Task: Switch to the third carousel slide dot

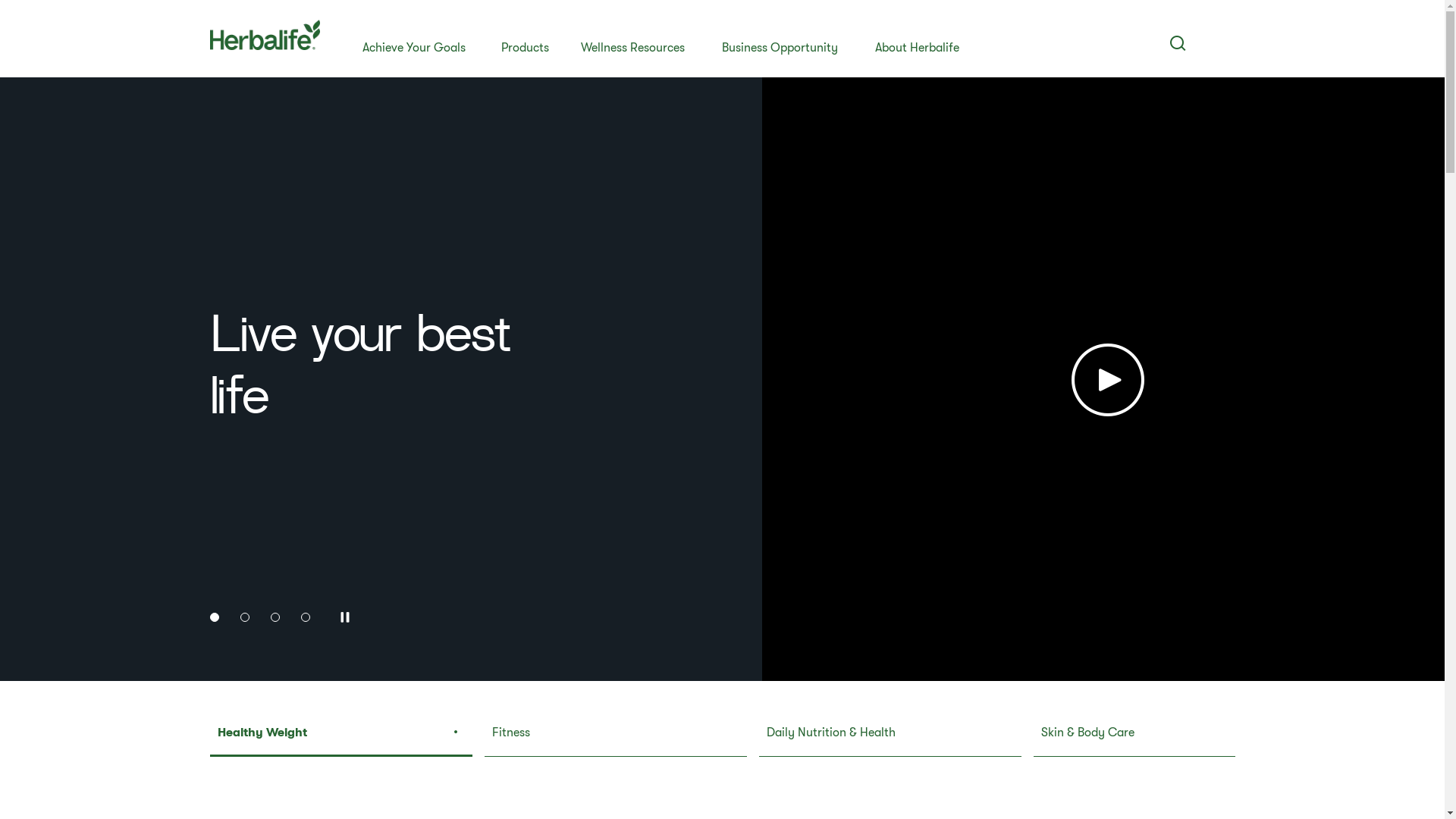Action: click(275, 617)
